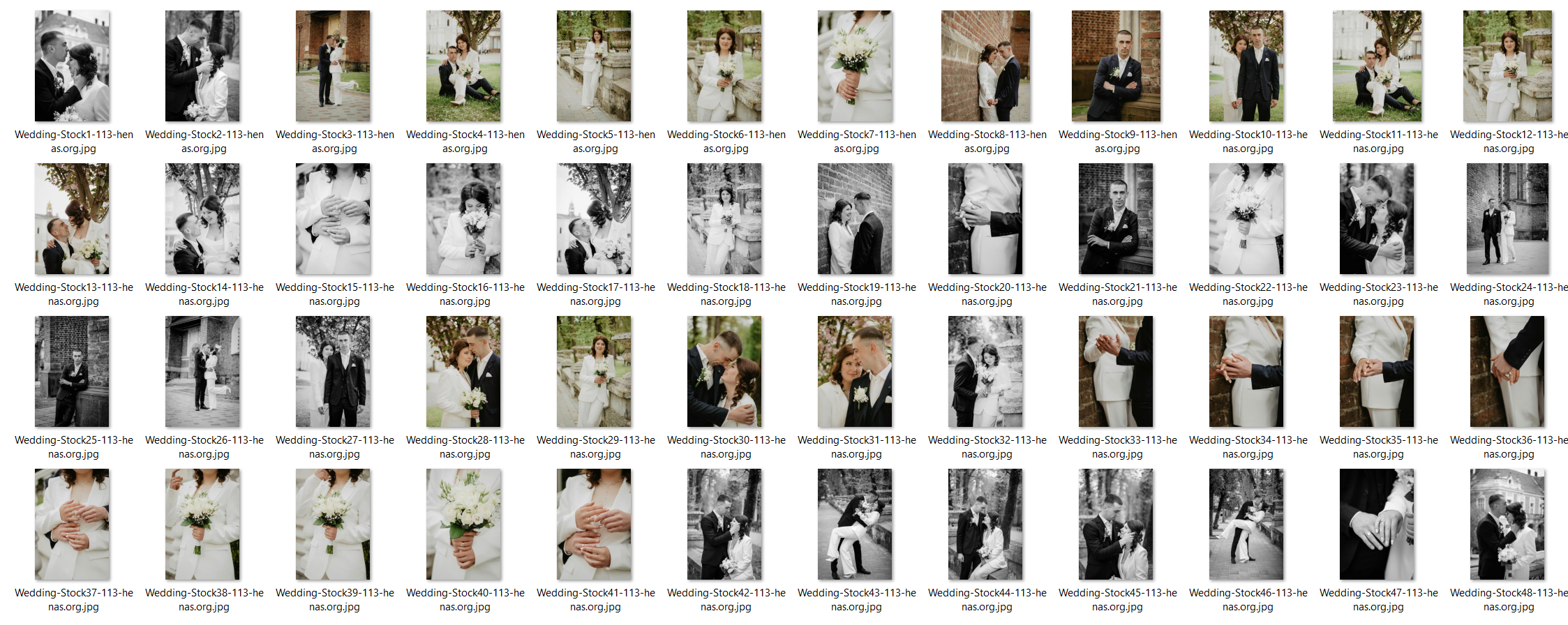Image resolution: width=1568 pixels, height=625 pixels.
Task: Select the Wedding-Stock8 brick wall thumbnail
Action: tap(986, 66)
